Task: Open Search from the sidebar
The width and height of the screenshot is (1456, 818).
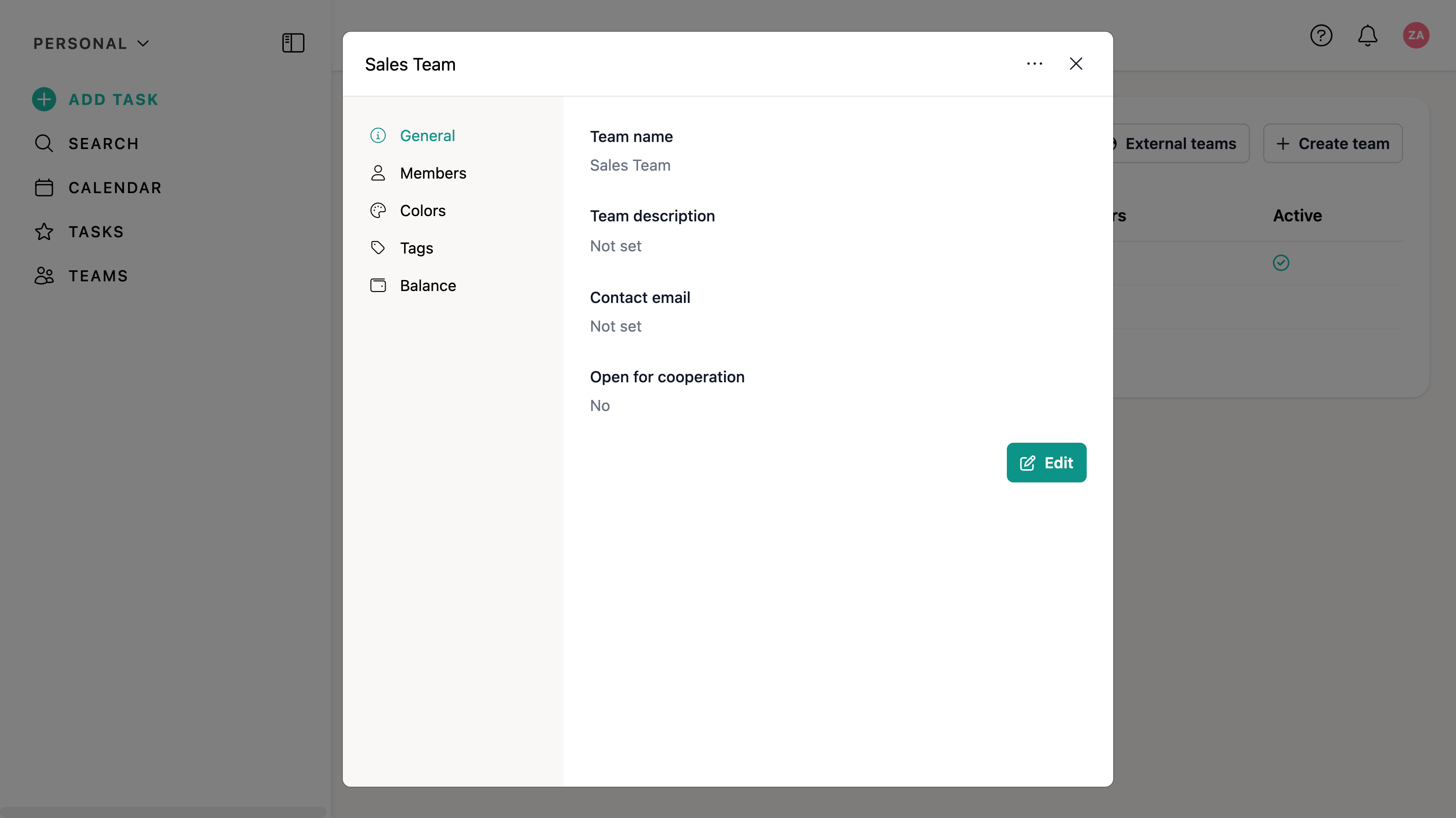Action: (x=103, y=143)
